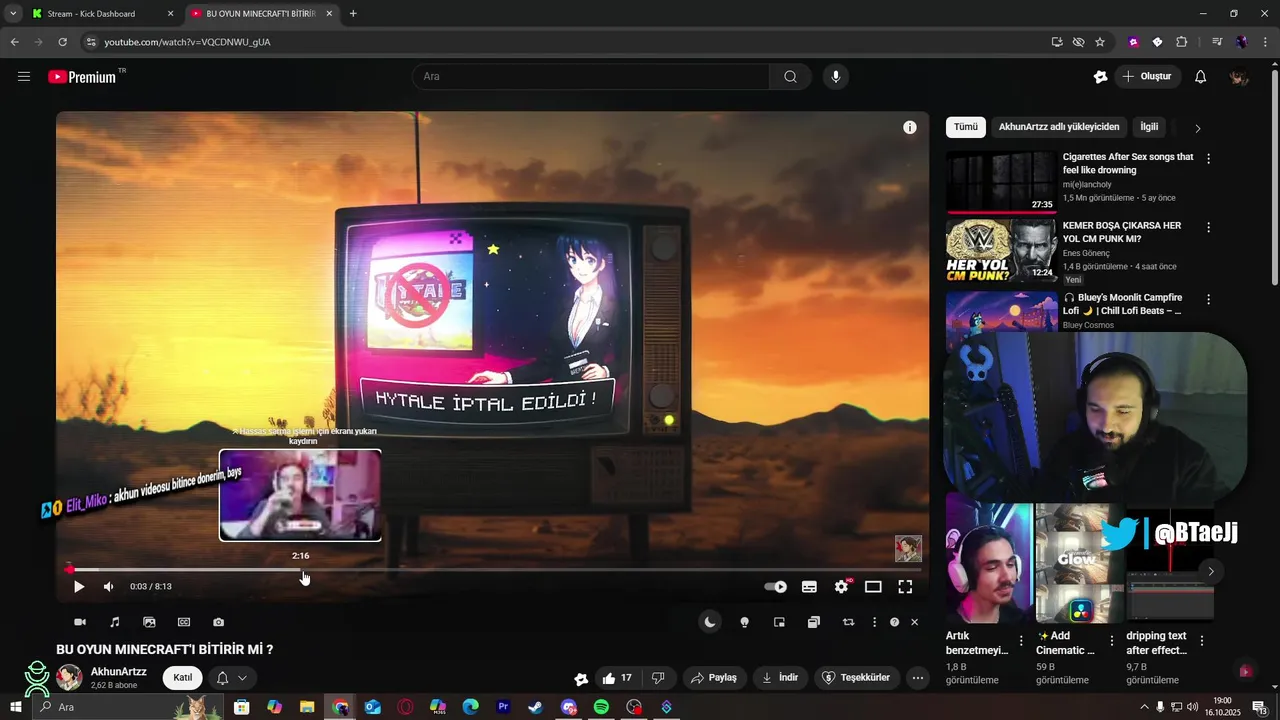
Task: Open the Chrome extensions puzzle icon
Action: 1182,42
